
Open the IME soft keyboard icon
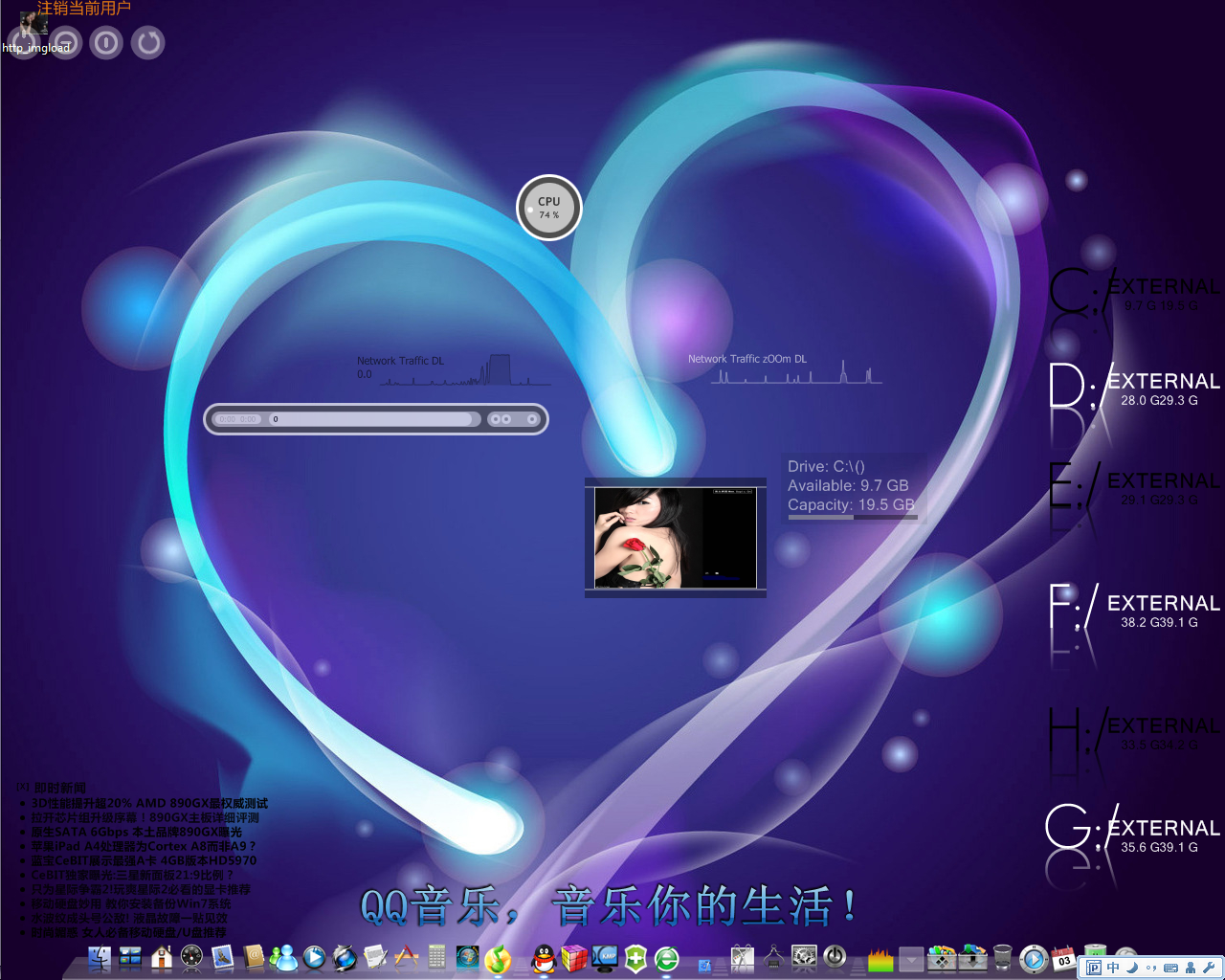(x=1170, y=968)
